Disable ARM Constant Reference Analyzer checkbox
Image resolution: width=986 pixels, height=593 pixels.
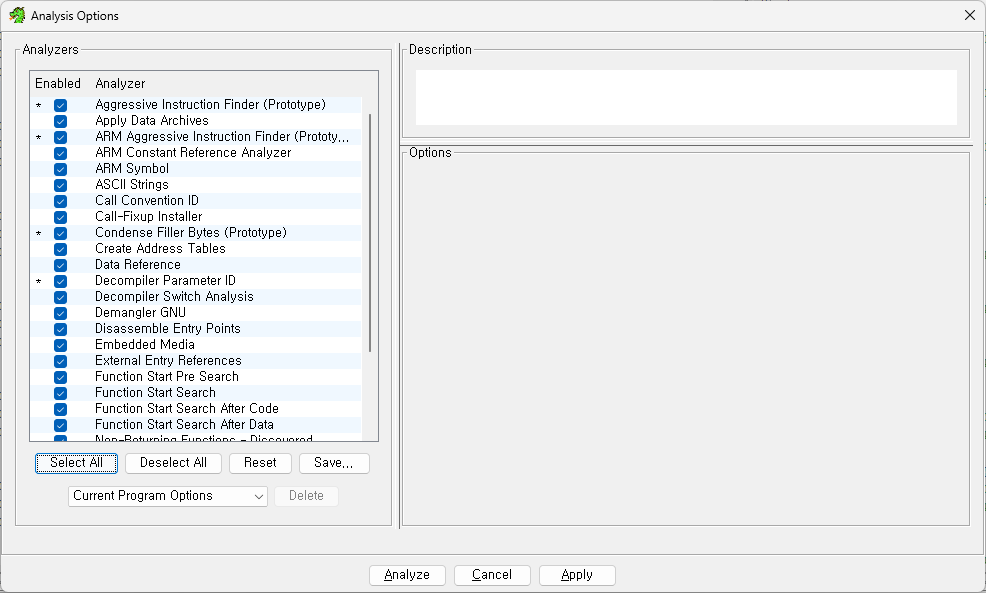61,153
